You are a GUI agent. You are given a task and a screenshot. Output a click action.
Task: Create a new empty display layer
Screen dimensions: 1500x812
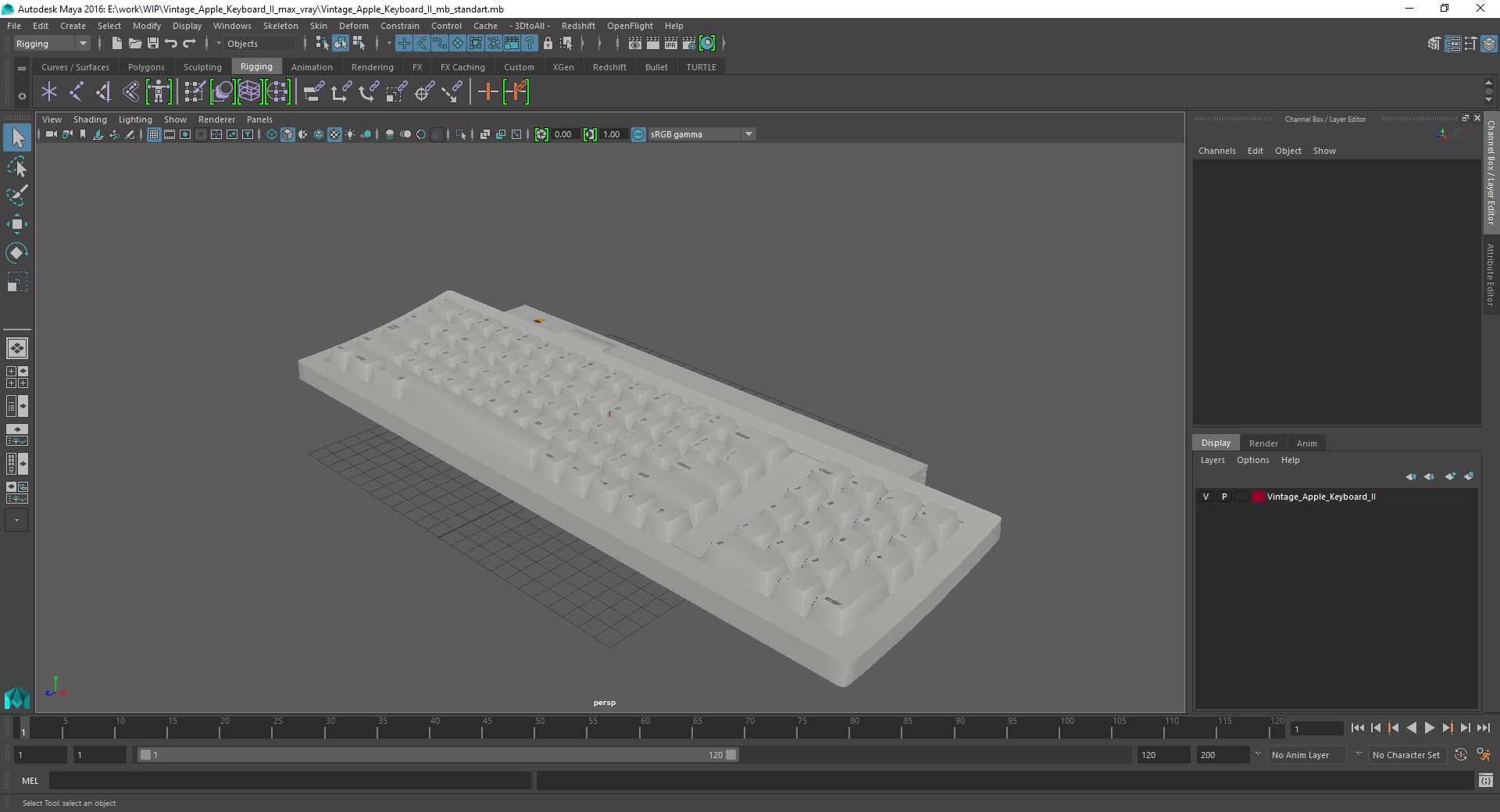tap(1451, 476)
